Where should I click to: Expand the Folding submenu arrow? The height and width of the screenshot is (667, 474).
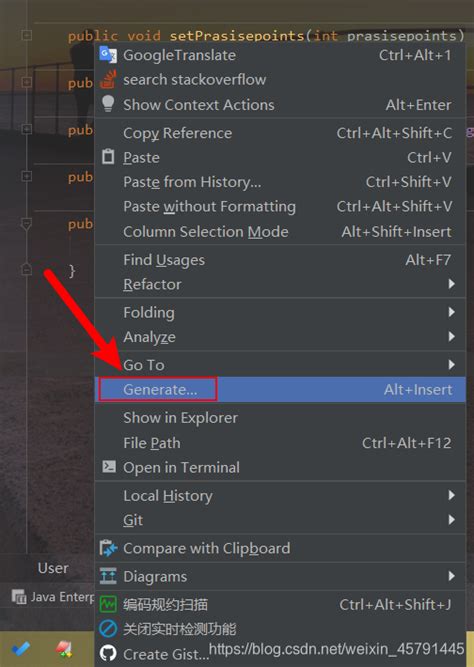click(x=451, y=312)
